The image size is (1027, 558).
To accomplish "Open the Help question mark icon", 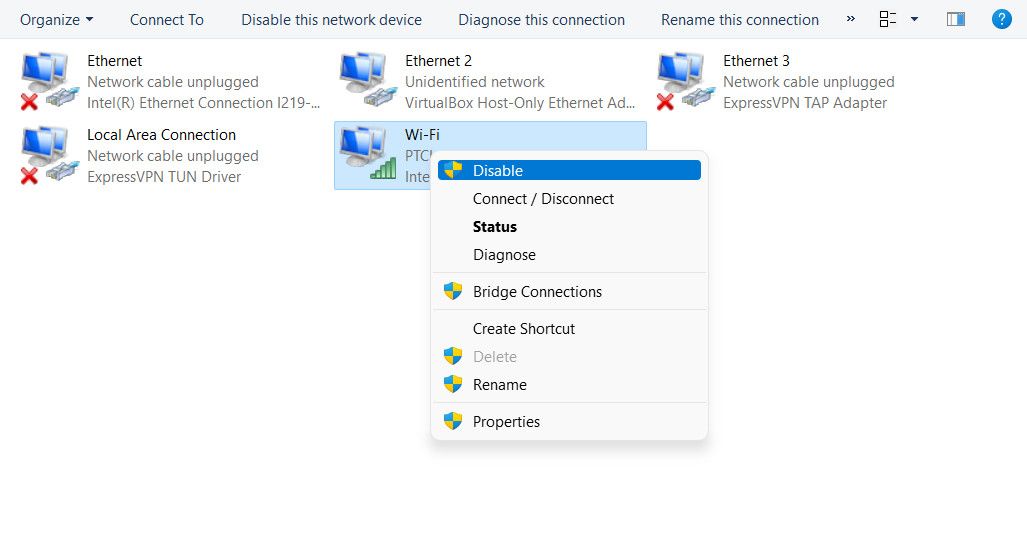I will (x=1000, y=19).
